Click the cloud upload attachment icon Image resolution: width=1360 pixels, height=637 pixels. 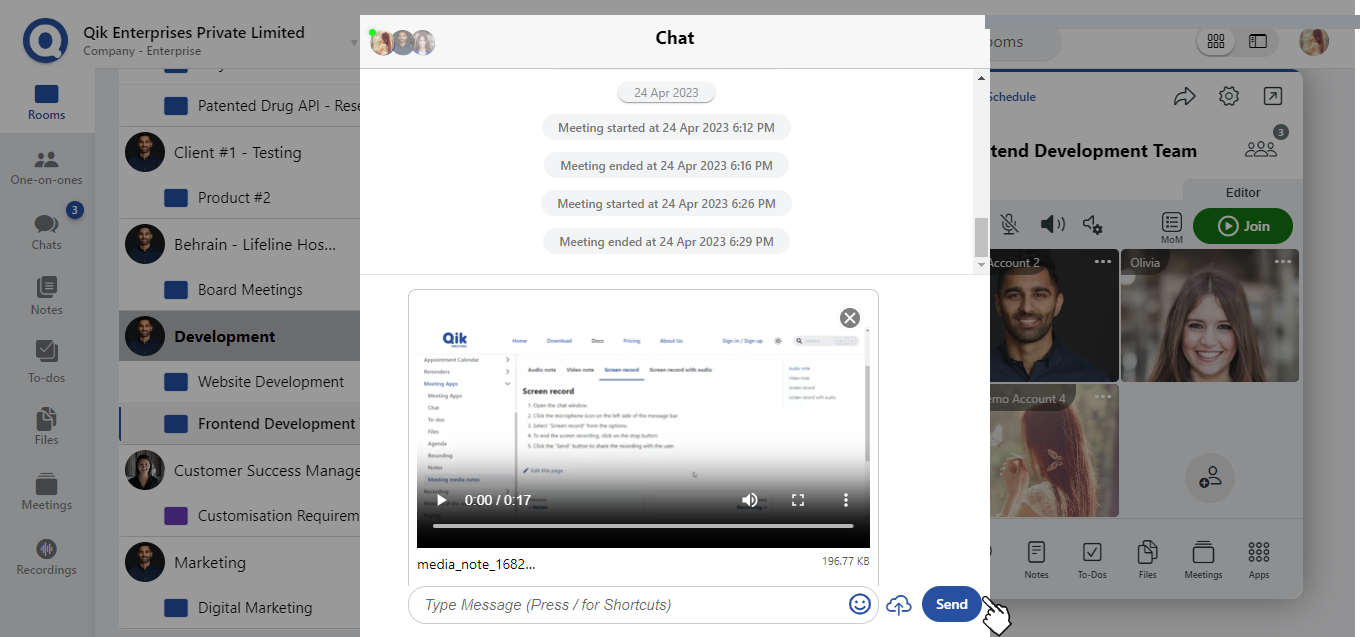[899, 604]
